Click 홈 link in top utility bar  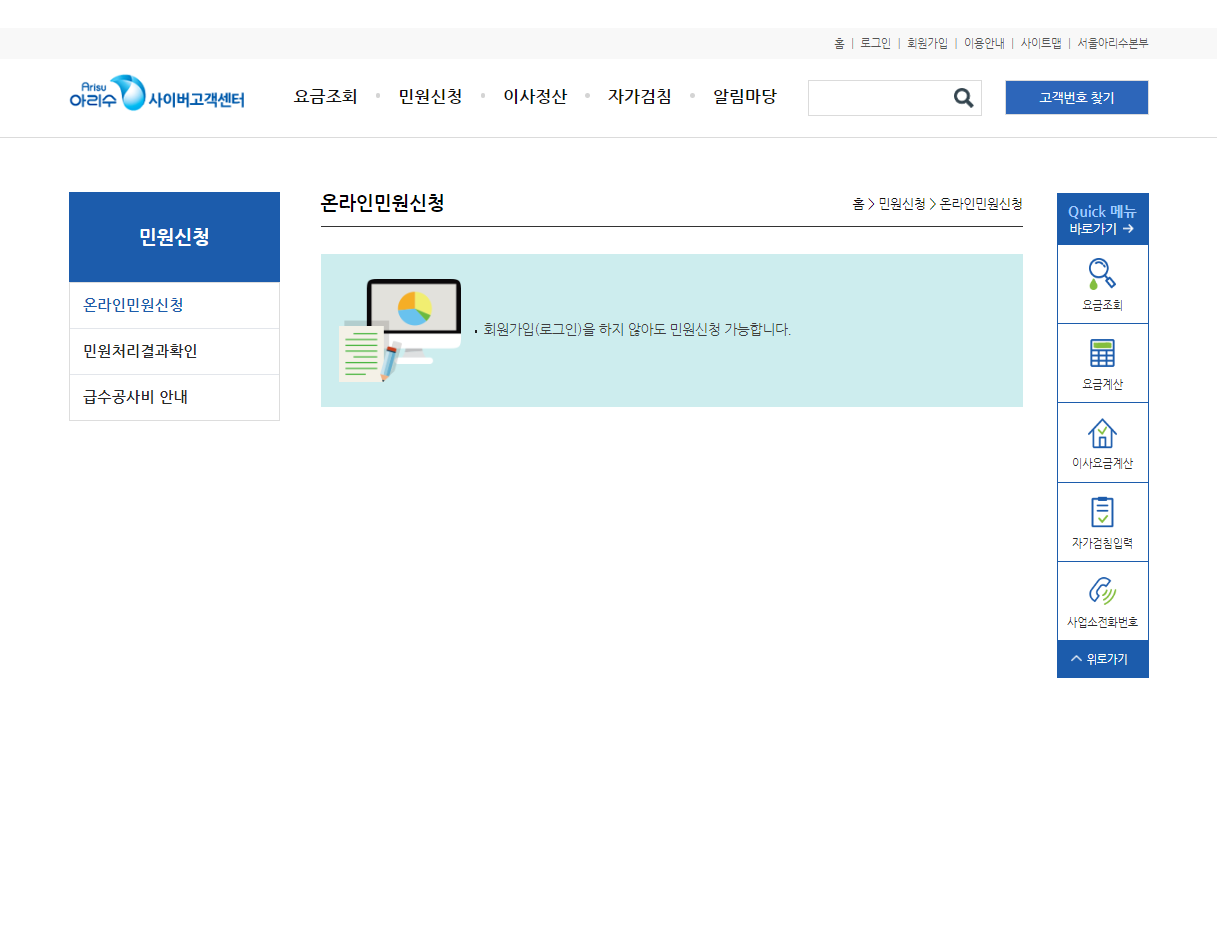(x=839, y=43)
